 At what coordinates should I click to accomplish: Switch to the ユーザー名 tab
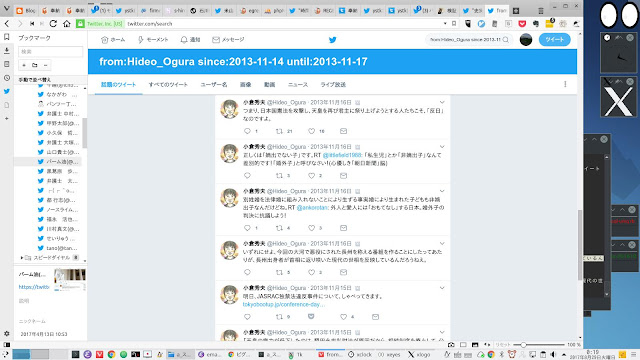tap(213, 84)
